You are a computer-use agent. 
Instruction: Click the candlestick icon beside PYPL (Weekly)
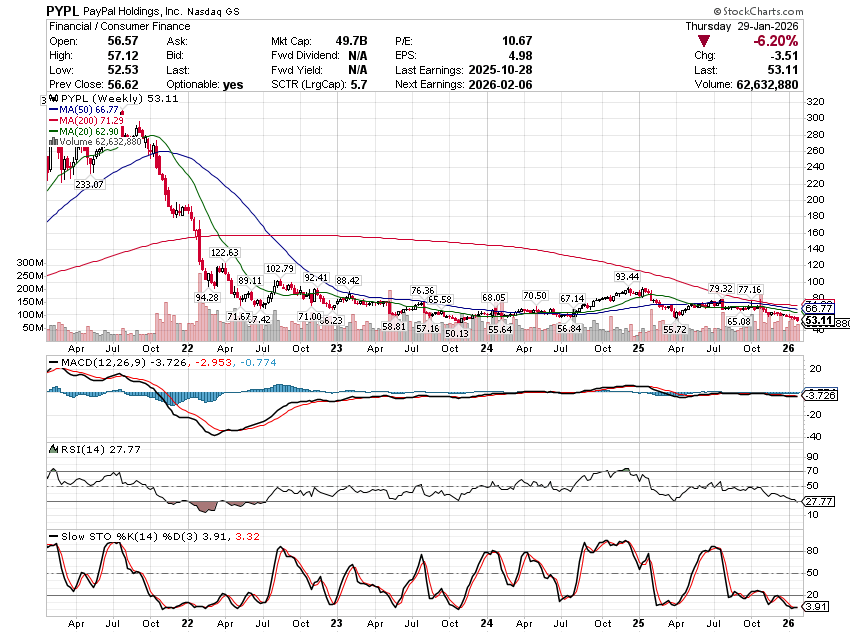[51, 100]
